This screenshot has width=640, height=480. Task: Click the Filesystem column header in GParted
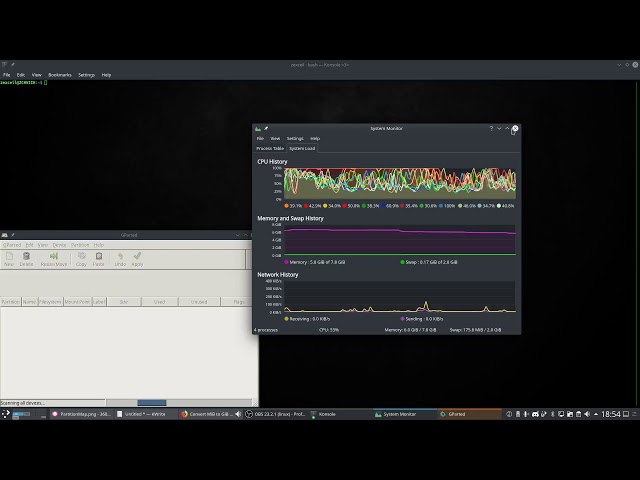tap(51, 302)
